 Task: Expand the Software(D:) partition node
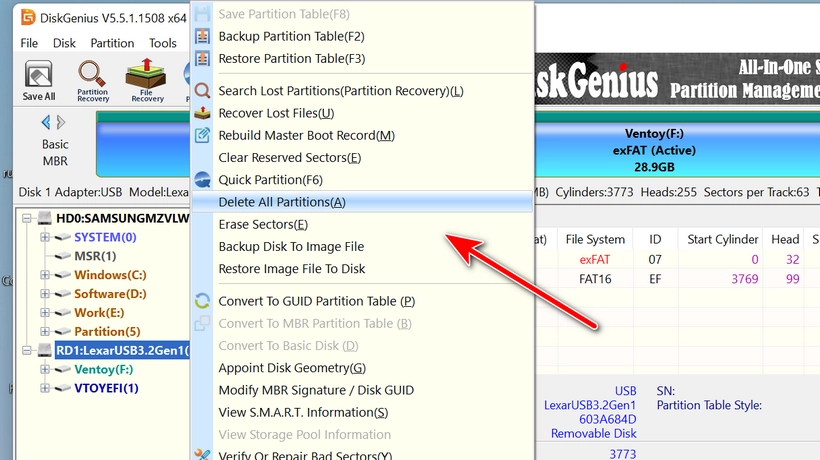tap(45, 294)
